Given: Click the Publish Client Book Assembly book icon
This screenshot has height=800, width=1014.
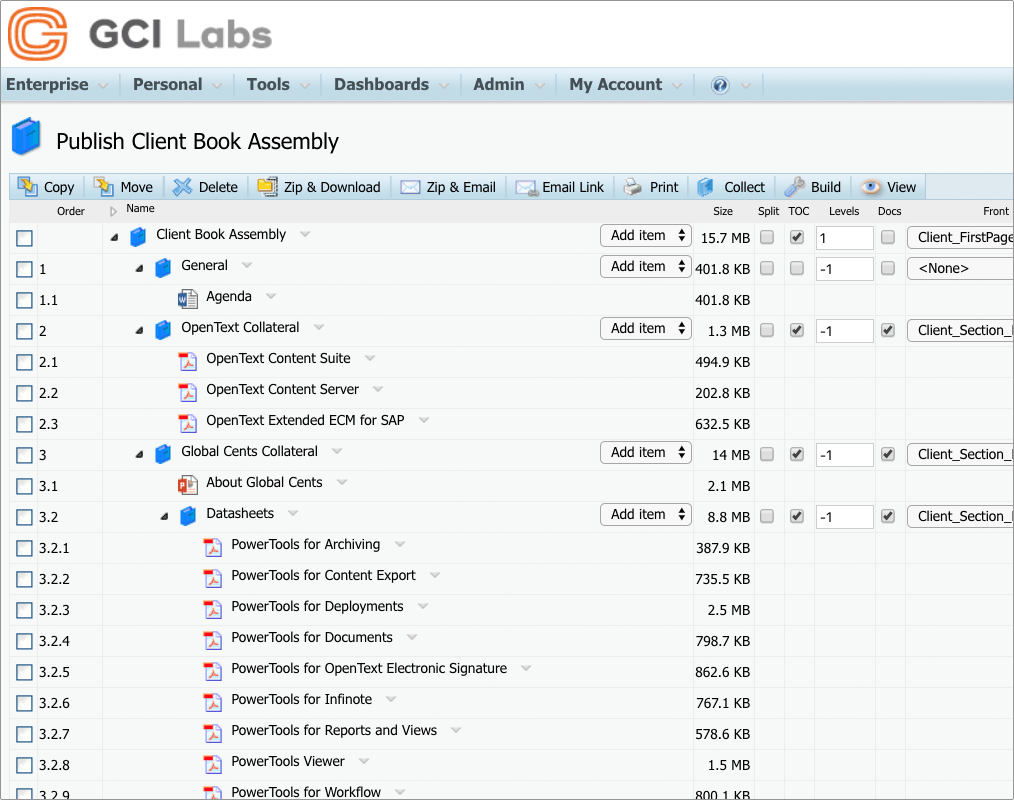Looking at the screenshot, I should coord(27,136).
